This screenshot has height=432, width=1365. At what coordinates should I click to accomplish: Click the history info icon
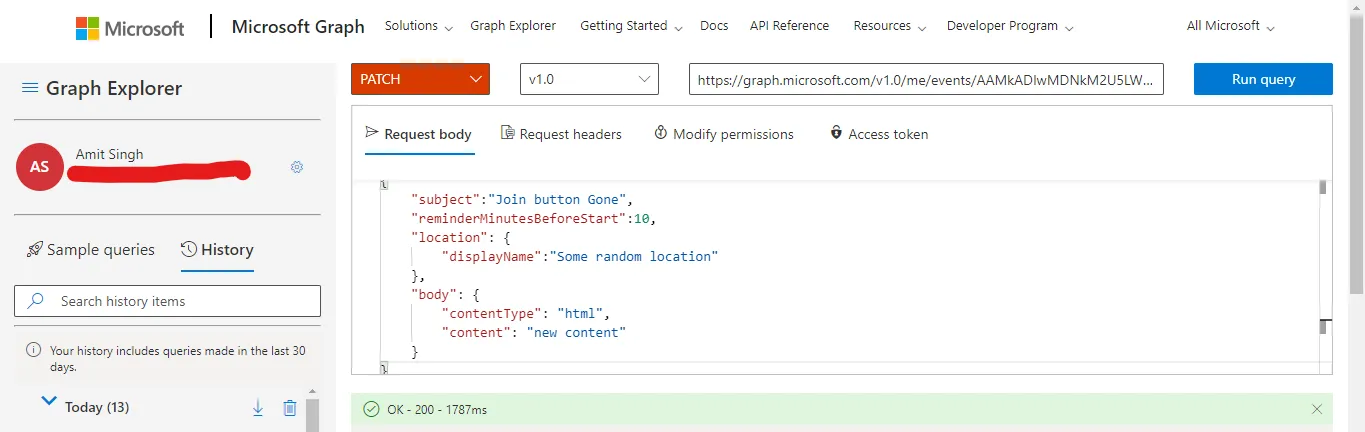tap(34, 351)
